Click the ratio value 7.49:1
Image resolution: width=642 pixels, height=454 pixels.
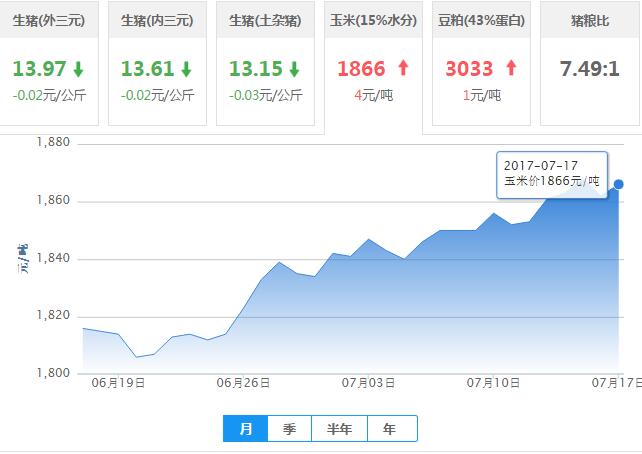click(x=590, y=68)
